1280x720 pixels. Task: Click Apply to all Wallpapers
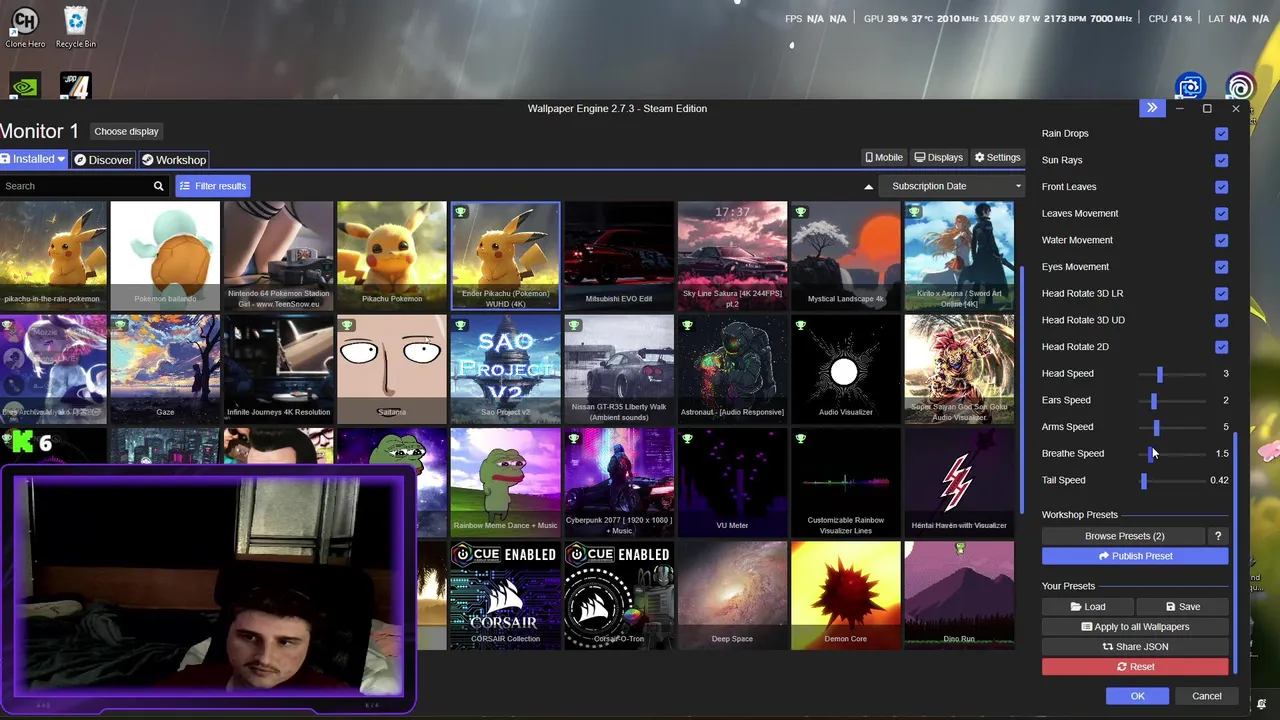(1135, 627)
